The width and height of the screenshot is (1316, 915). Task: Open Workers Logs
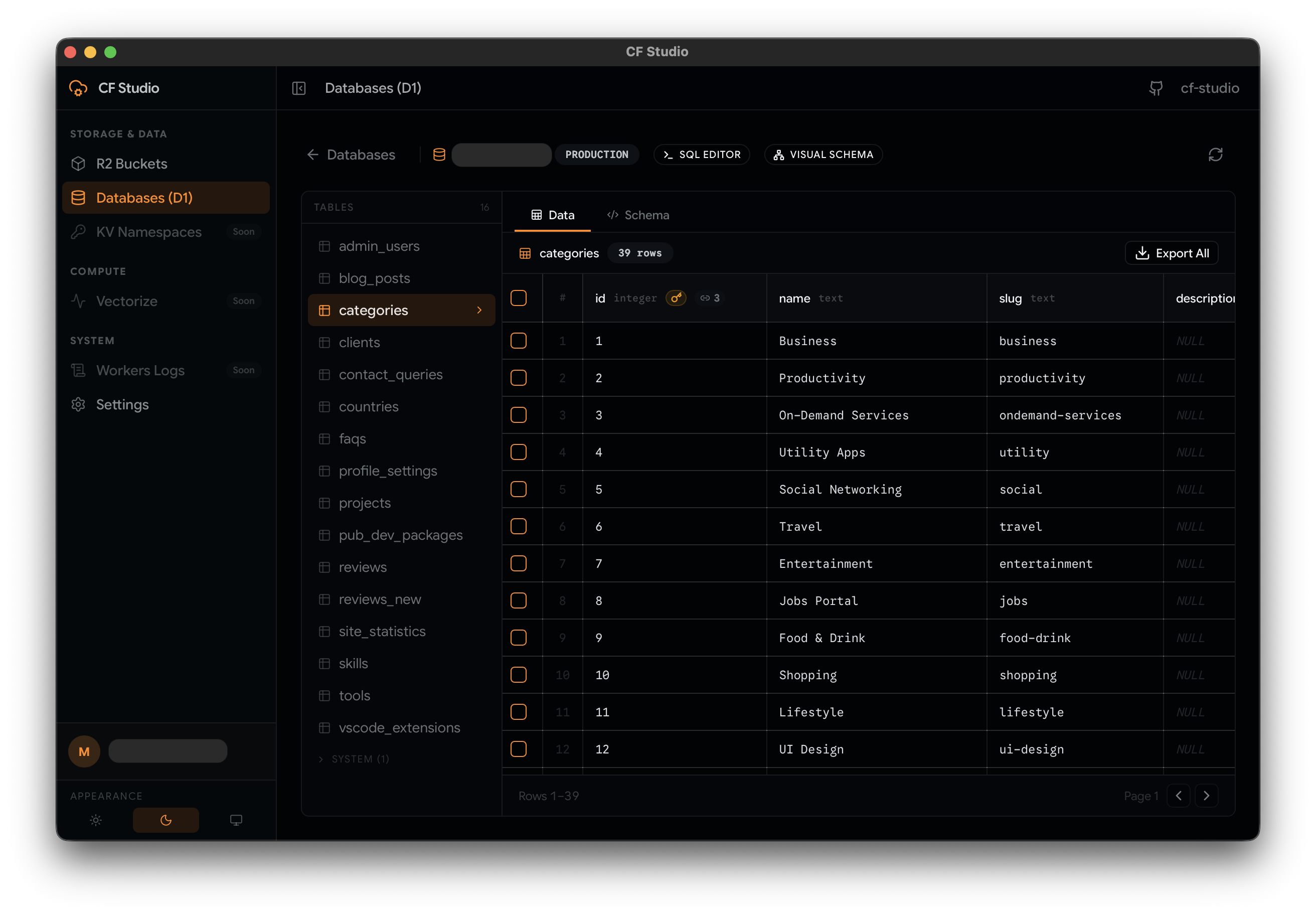point(140,370)
